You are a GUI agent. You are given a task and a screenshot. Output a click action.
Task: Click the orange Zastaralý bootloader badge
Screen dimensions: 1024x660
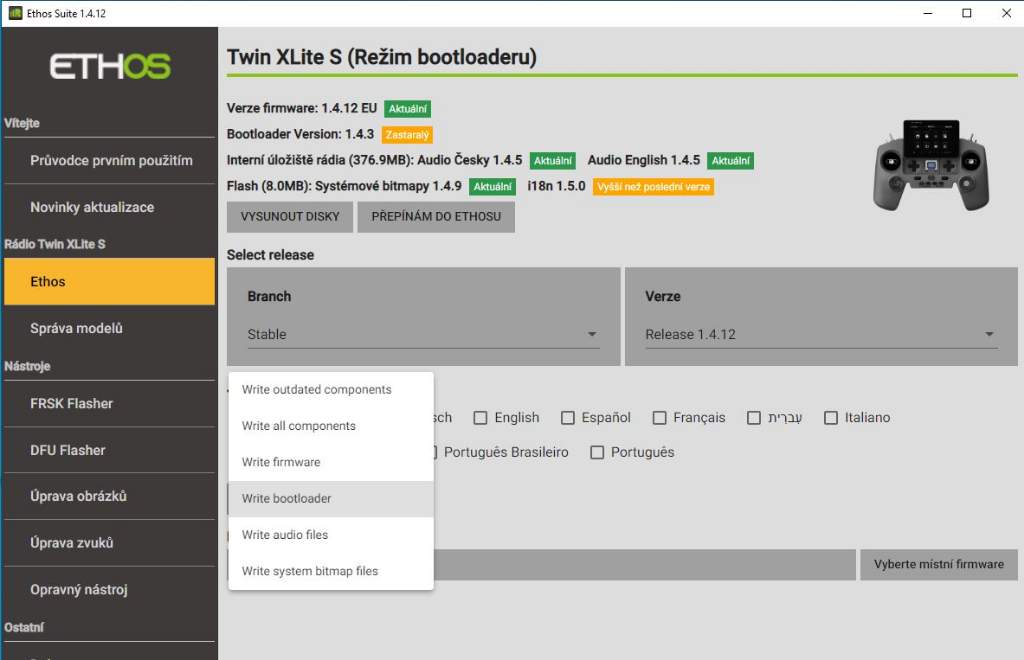(407, 134)
